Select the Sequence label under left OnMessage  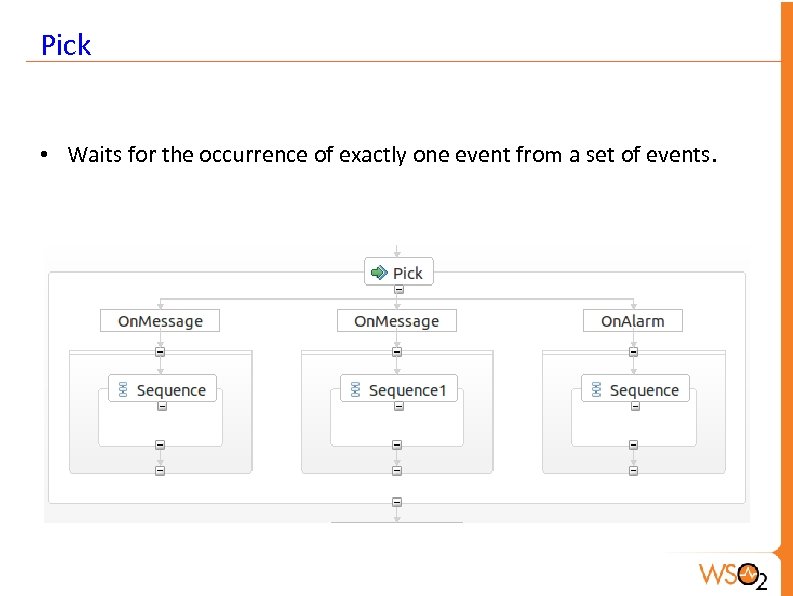pos(171,390)
